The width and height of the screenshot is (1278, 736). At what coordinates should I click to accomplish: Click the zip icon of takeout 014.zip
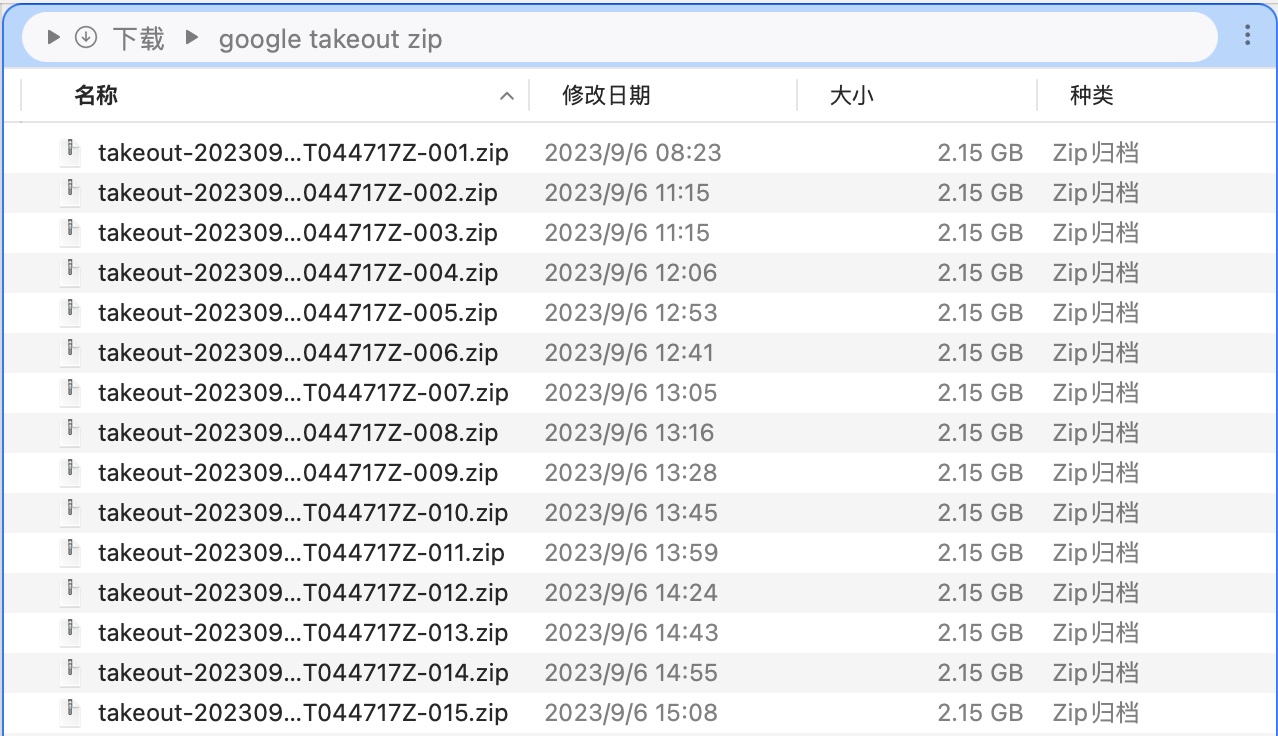(70, 671)
